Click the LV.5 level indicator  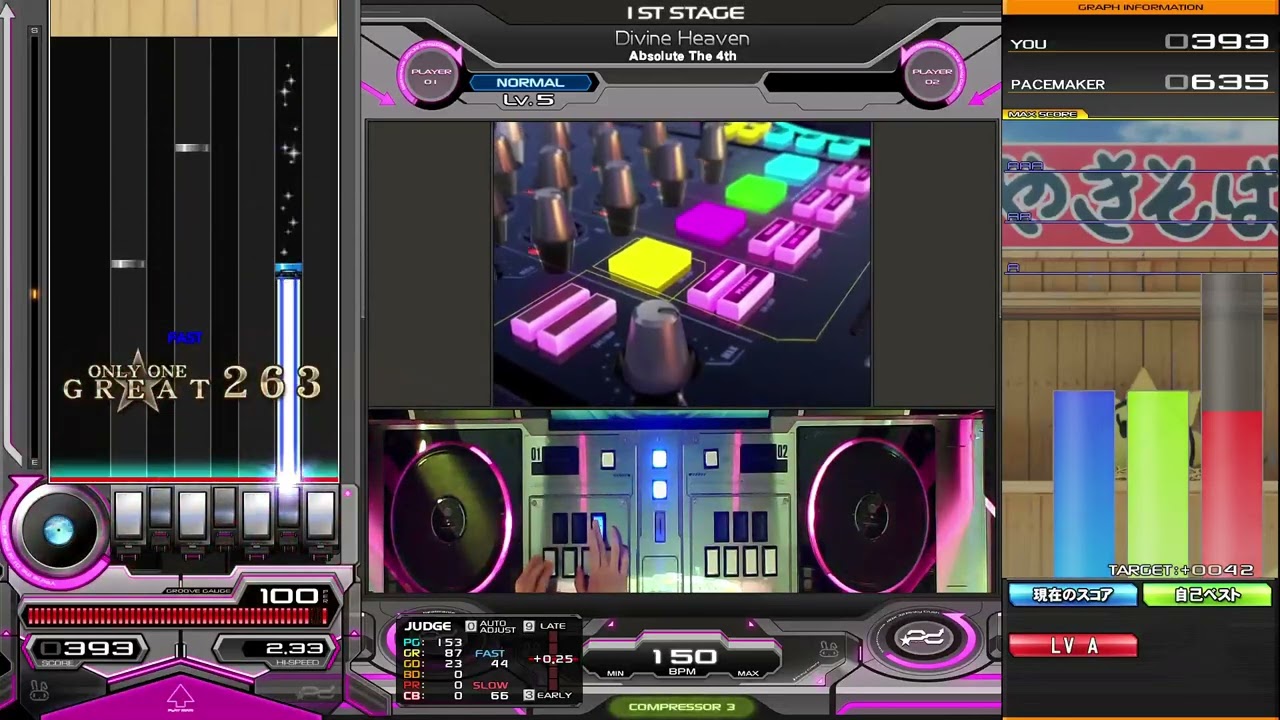(528, 100)
